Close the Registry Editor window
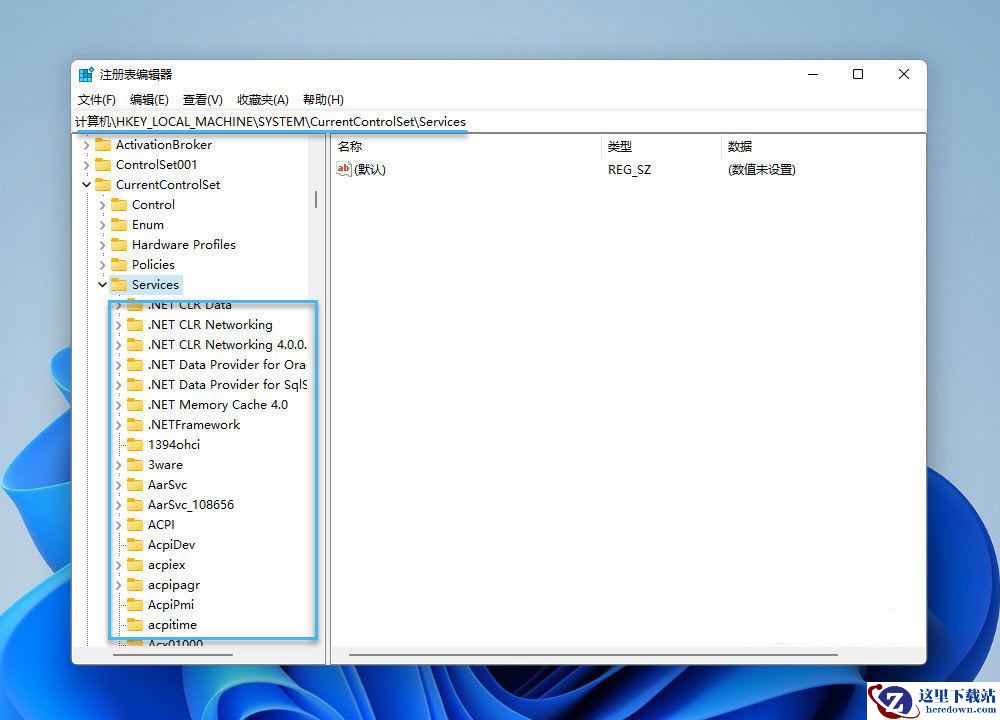 coord(904,75)
